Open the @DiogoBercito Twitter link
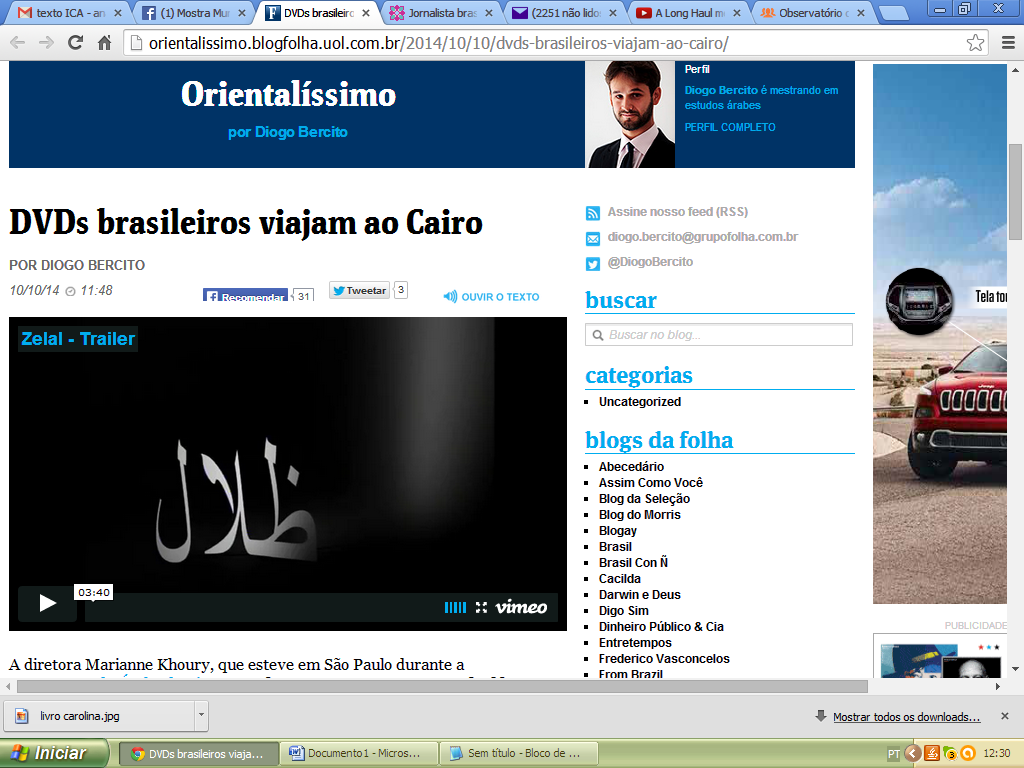 click(650, 261)
